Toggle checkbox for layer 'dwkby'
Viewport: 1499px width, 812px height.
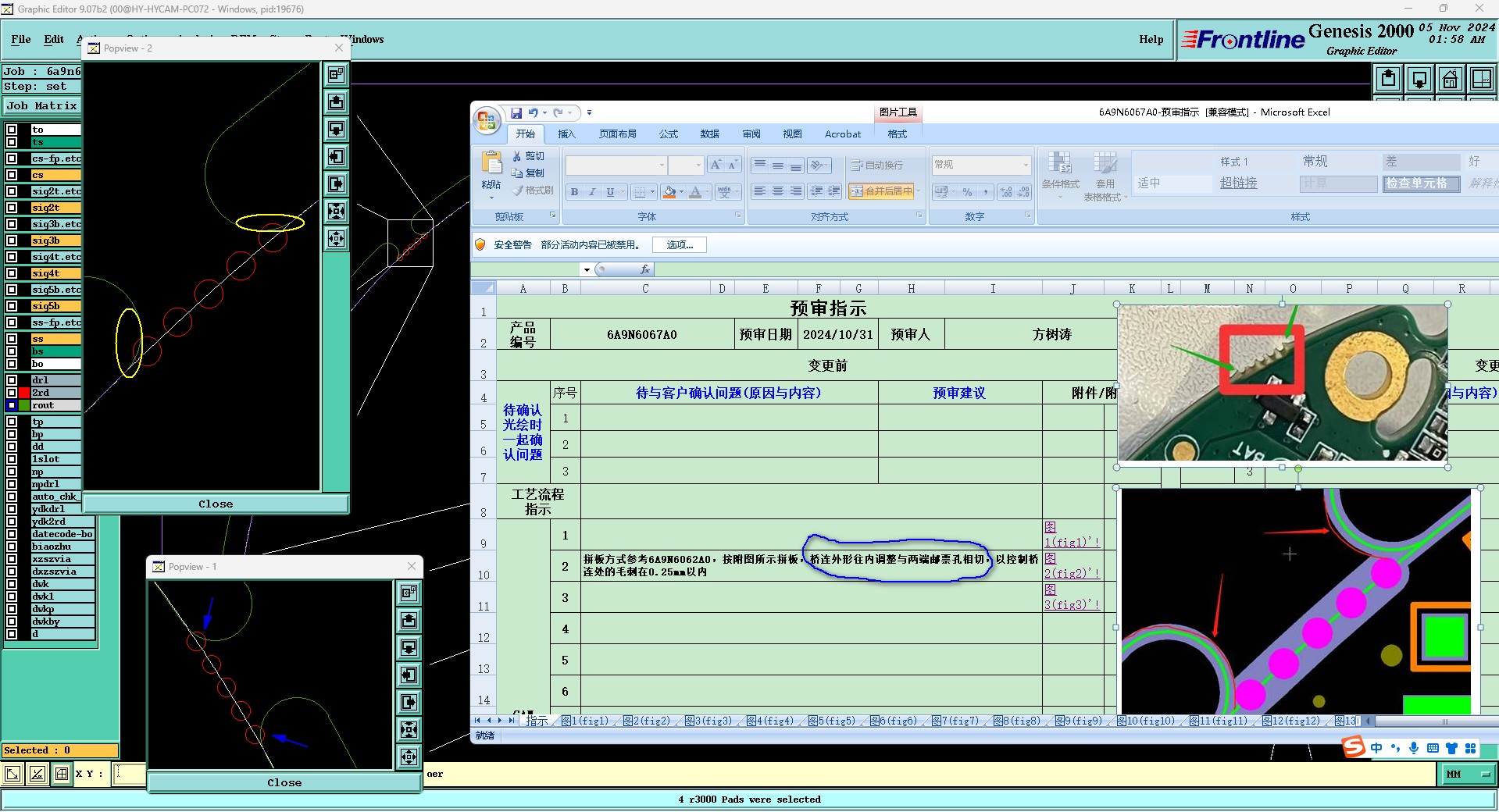12,621
